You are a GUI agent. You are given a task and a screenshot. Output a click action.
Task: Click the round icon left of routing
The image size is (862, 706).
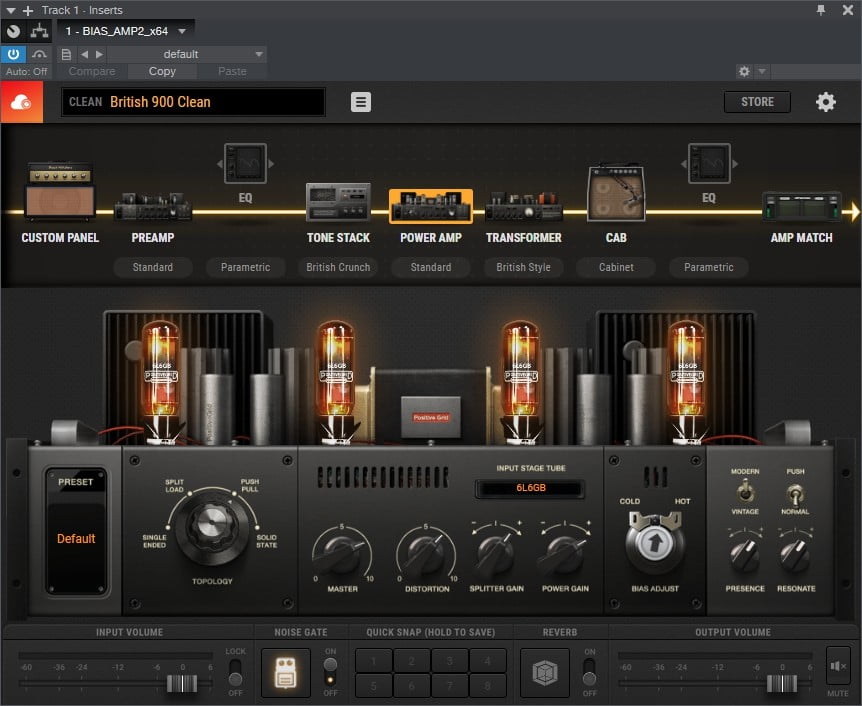13,31
